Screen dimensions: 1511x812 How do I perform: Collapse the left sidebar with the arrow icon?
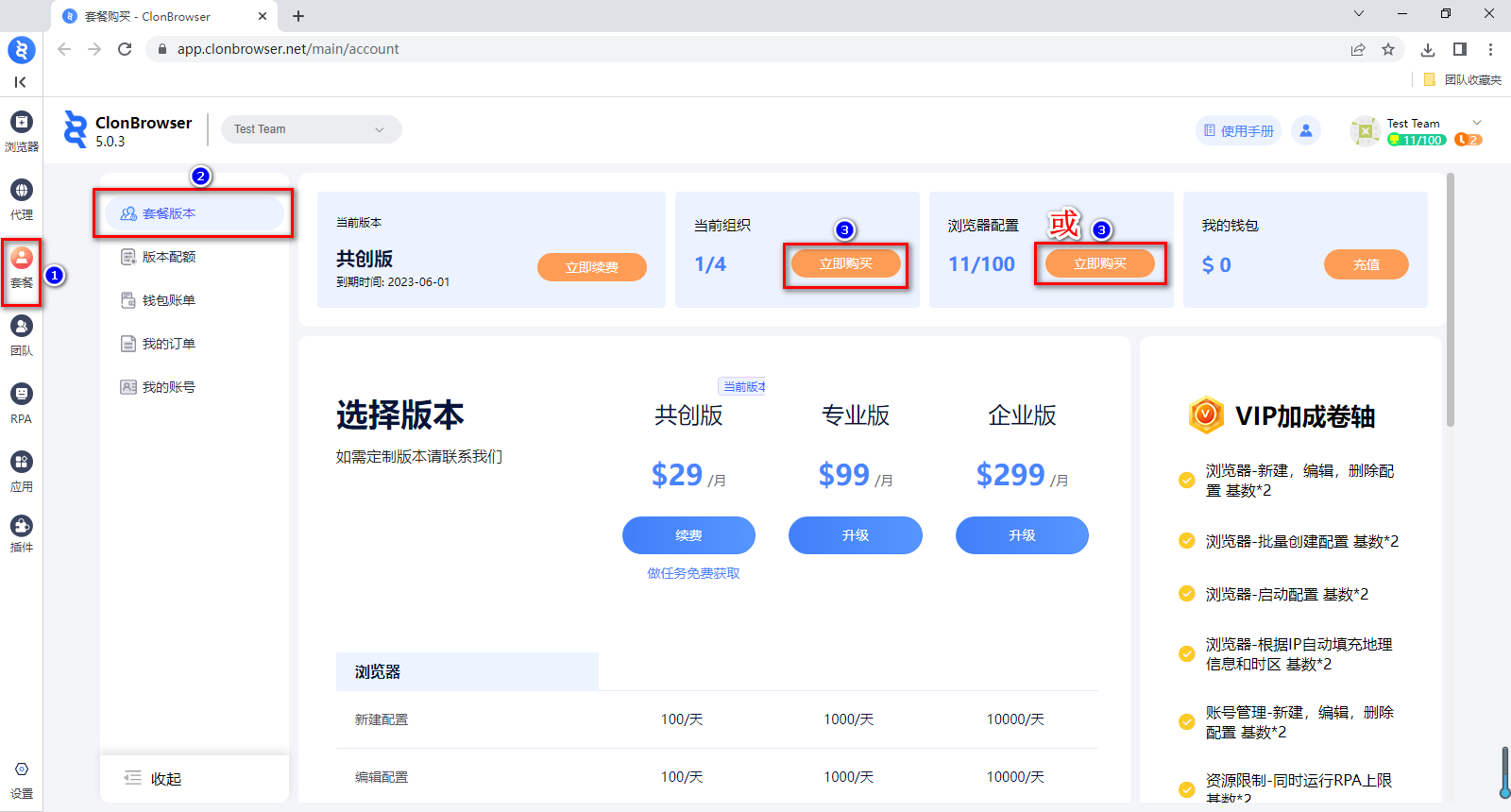coord(20,82)
